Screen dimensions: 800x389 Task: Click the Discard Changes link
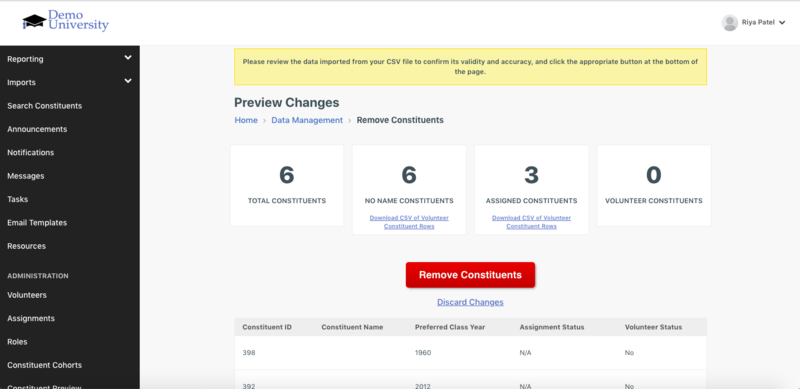click(470, 302)
